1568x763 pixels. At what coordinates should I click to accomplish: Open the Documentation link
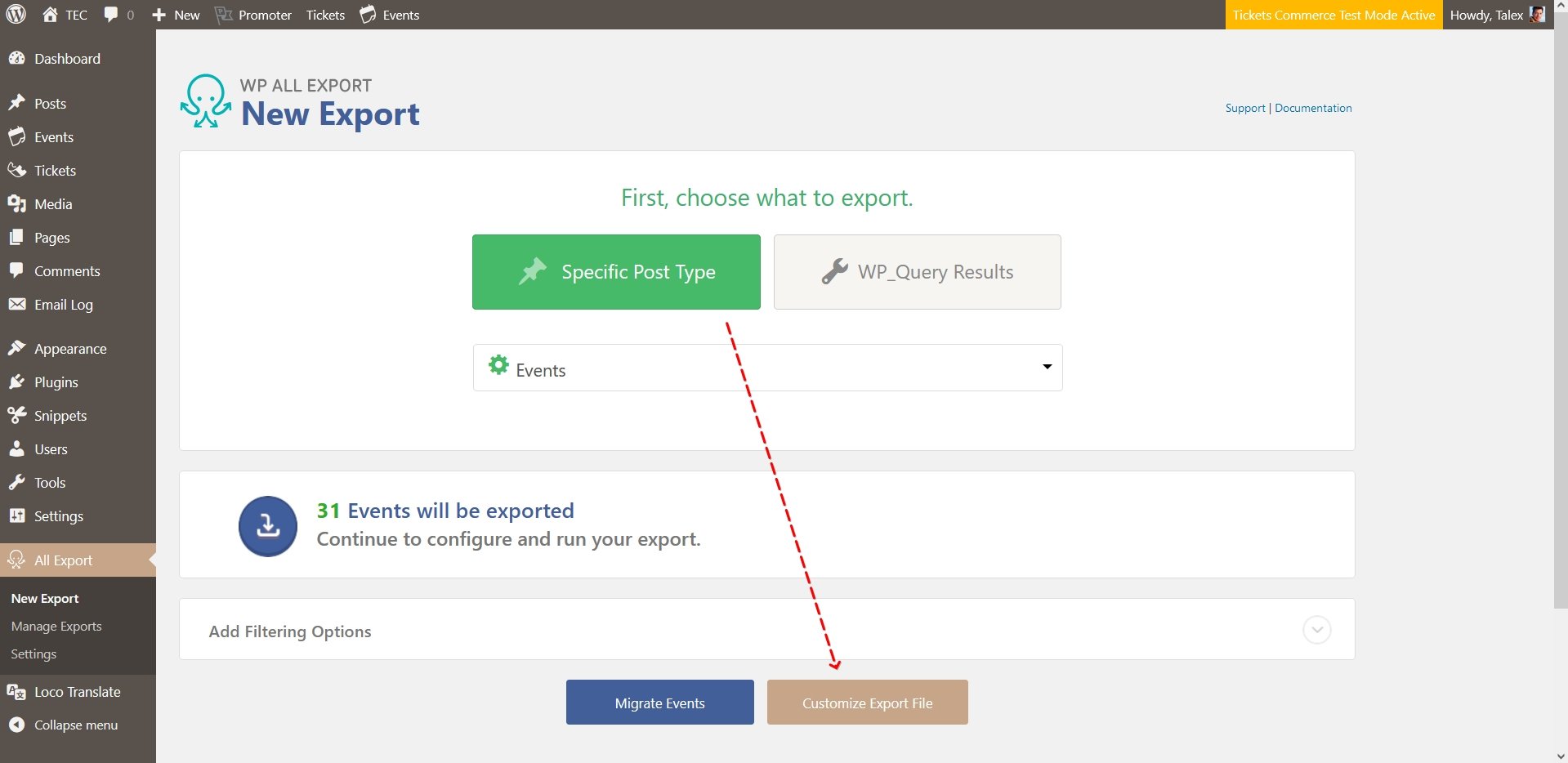1312,108
